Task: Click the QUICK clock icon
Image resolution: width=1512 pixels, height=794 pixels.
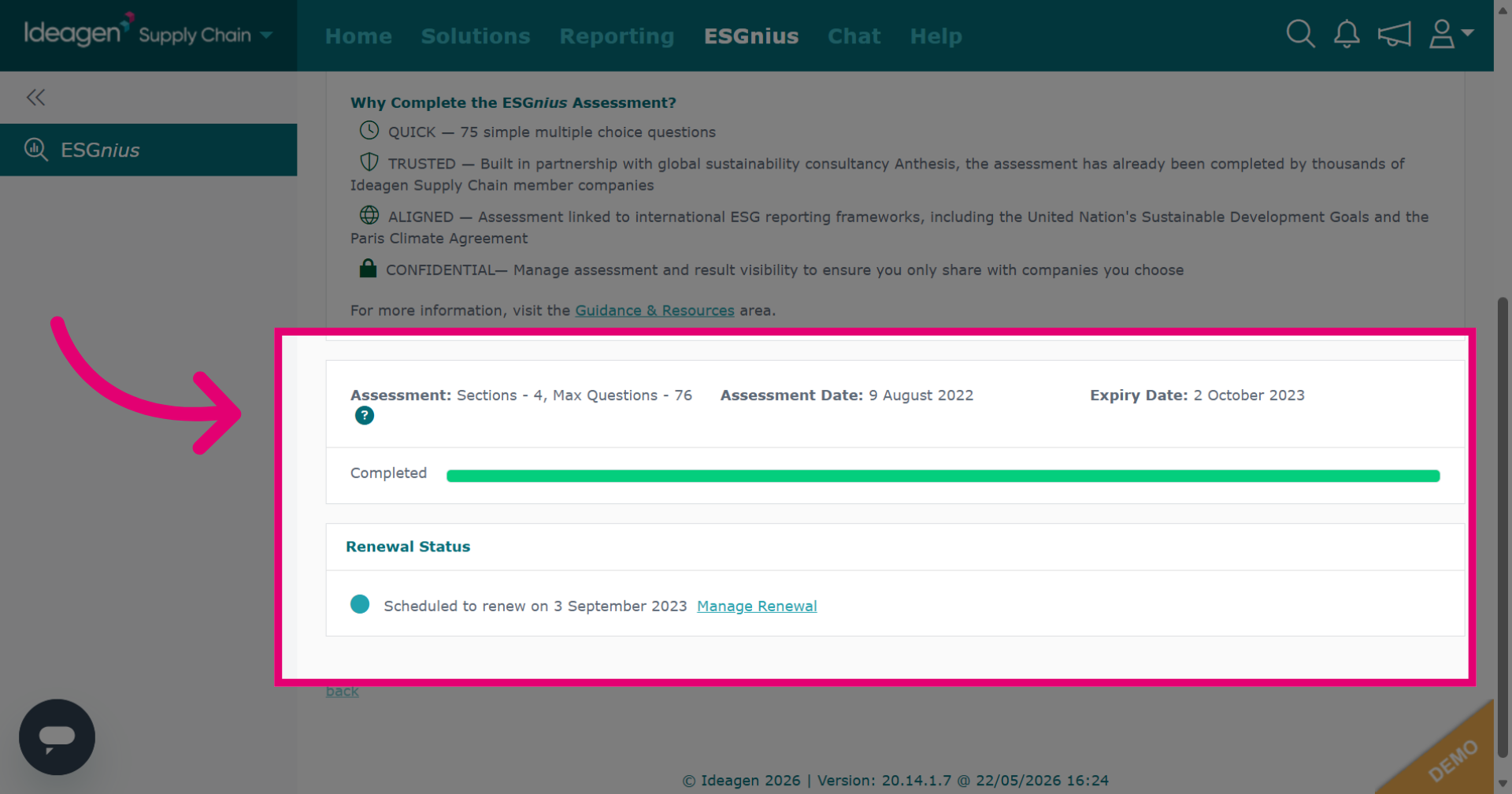Action: [369, 131]
